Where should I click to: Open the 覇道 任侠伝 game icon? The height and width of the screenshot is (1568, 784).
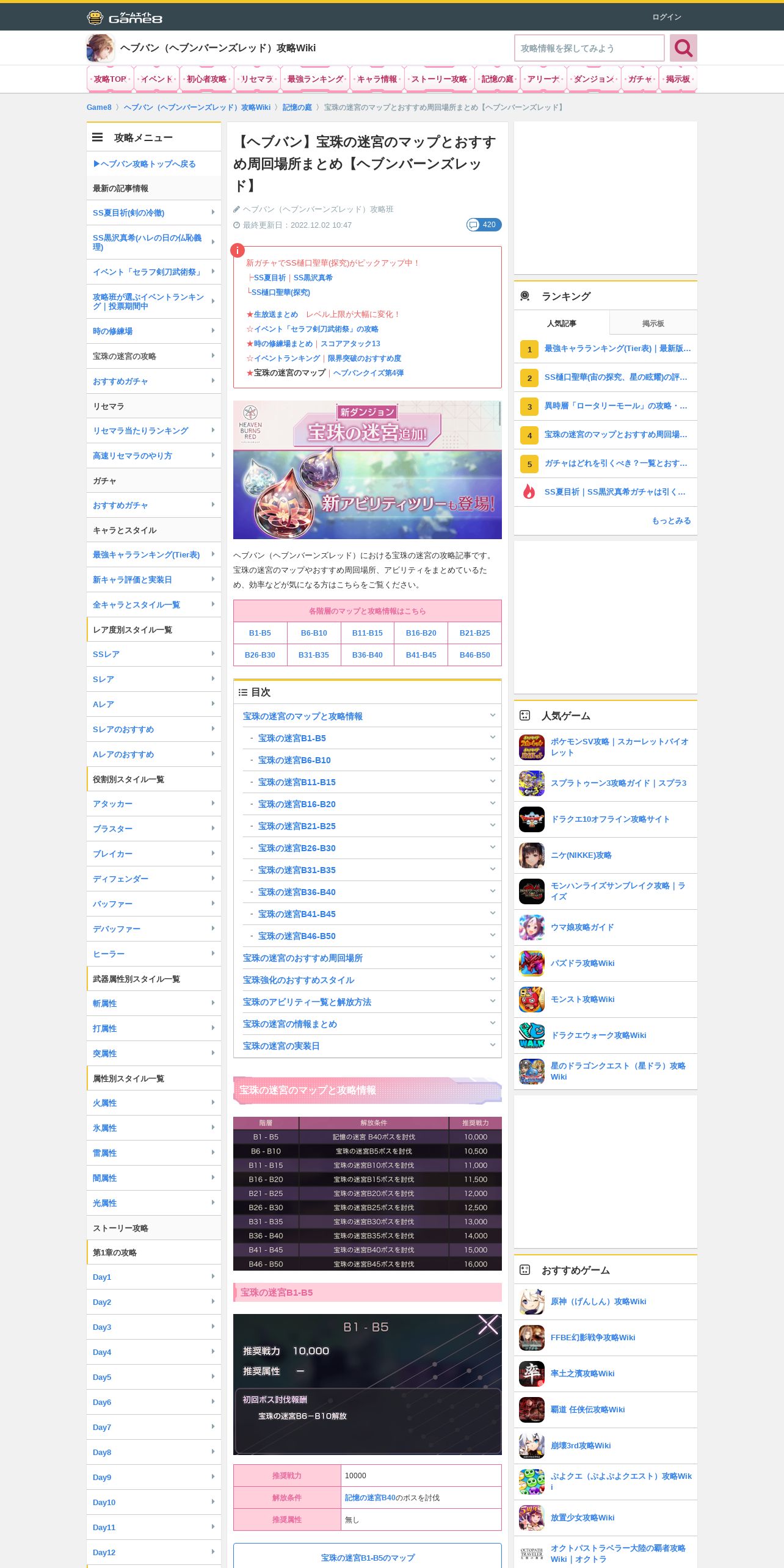[x=532, y=1410]
